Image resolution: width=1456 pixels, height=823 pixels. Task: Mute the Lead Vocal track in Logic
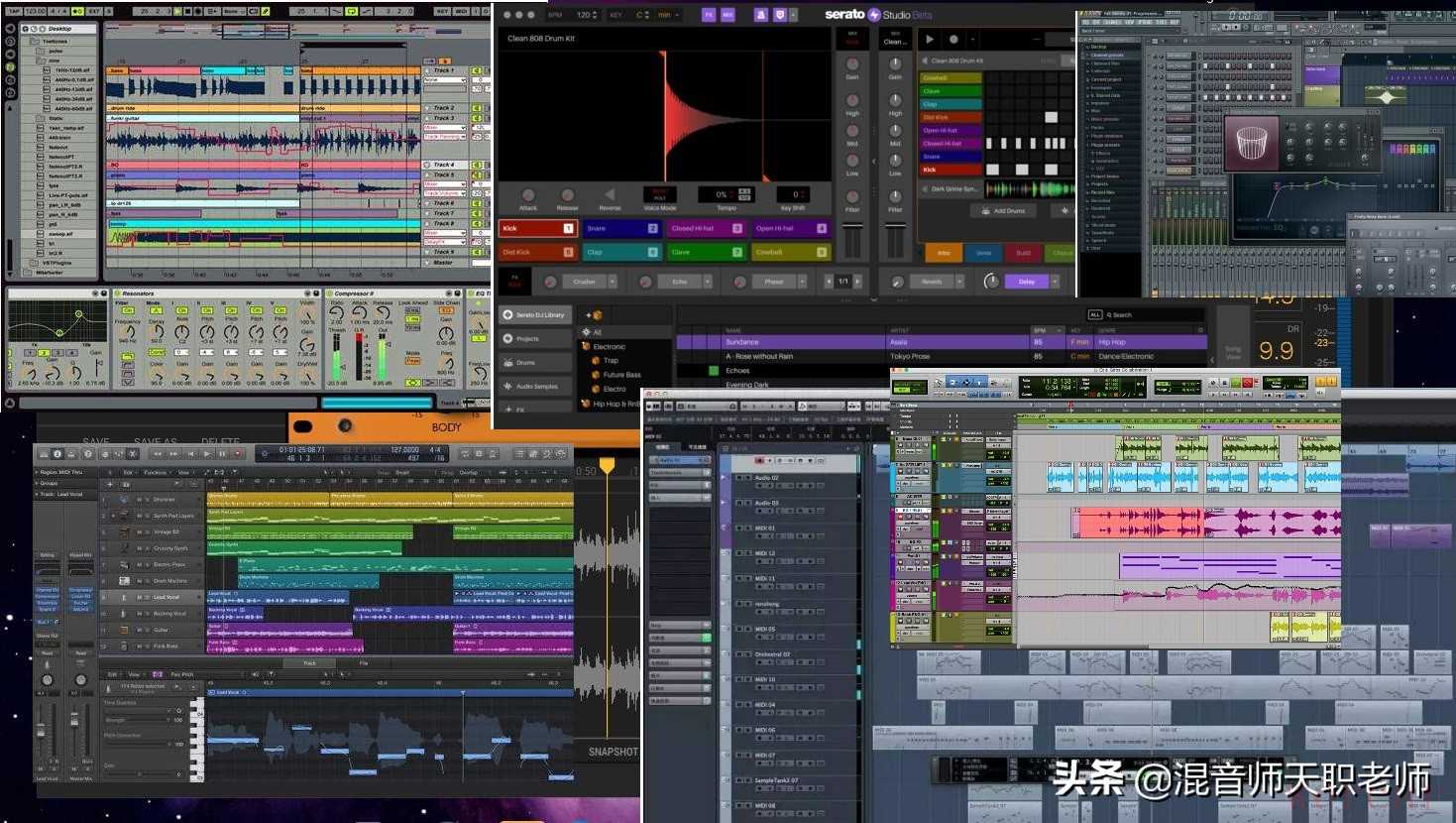point(138,597)
